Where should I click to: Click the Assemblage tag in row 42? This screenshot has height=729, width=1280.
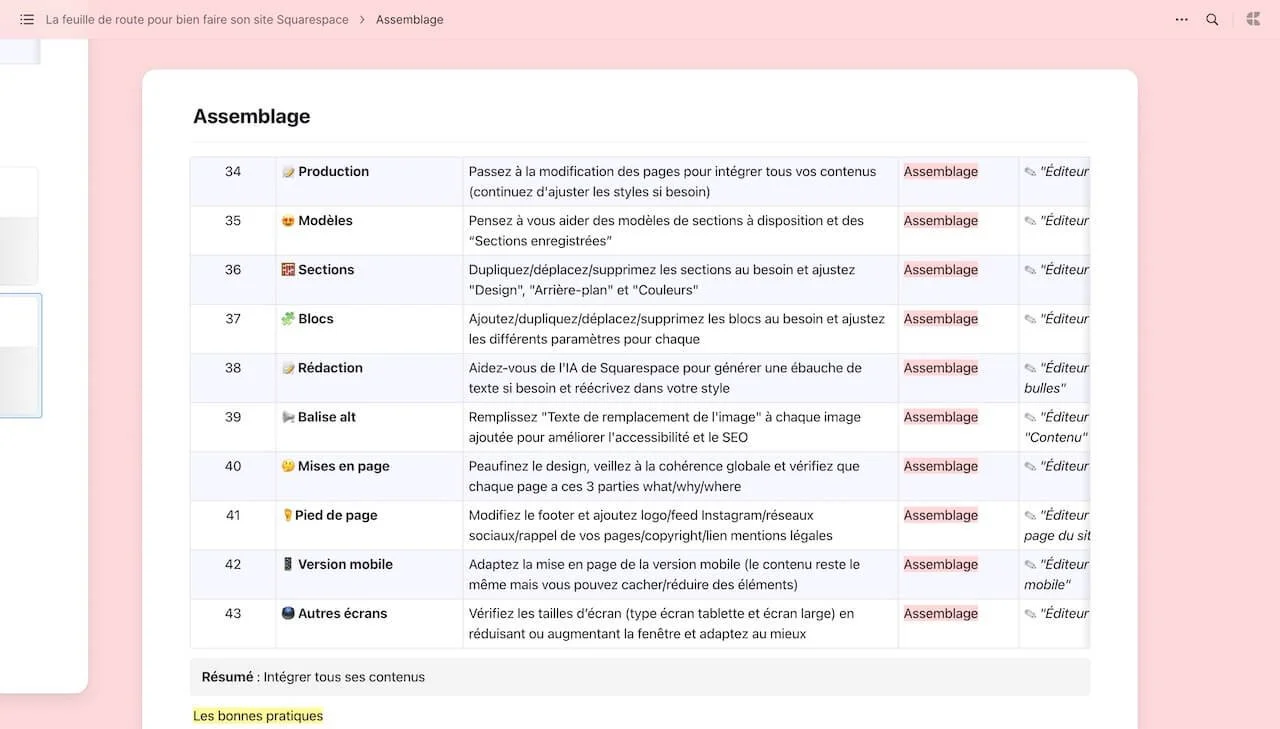[x=941, y=564]
